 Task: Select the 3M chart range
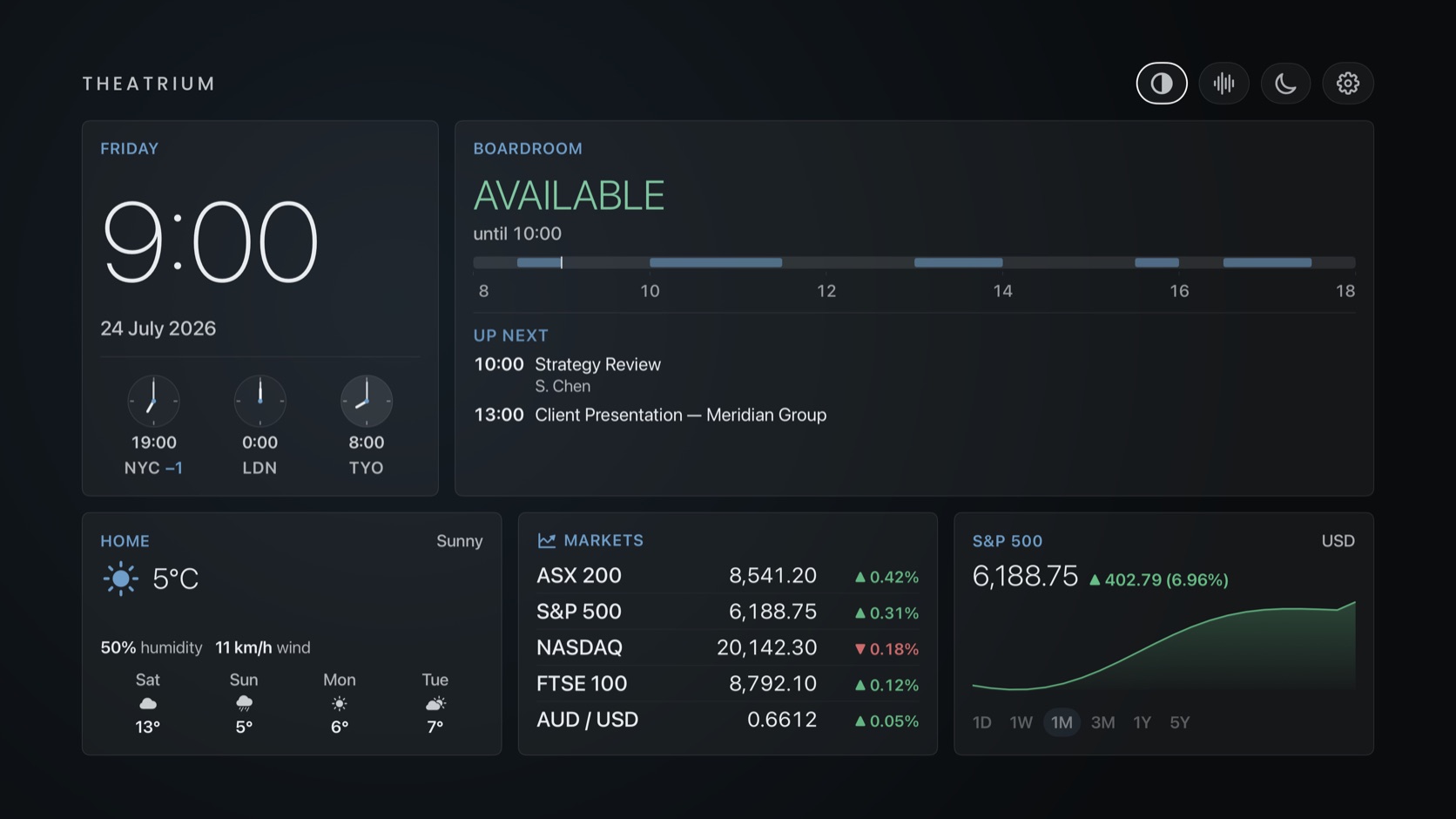tap(1102, 722)
